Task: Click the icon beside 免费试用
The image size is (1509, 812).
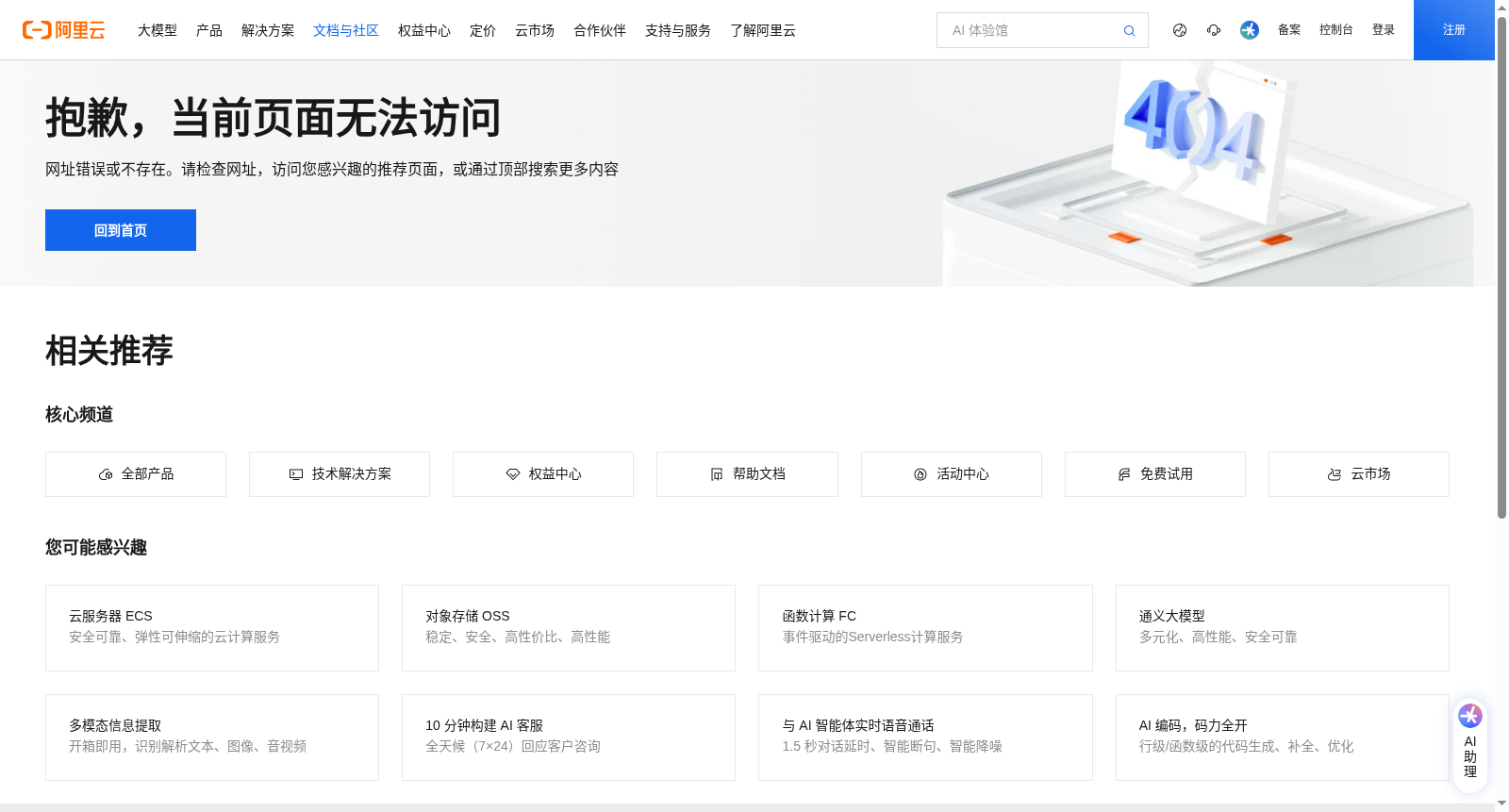Action: (1124, 474)
